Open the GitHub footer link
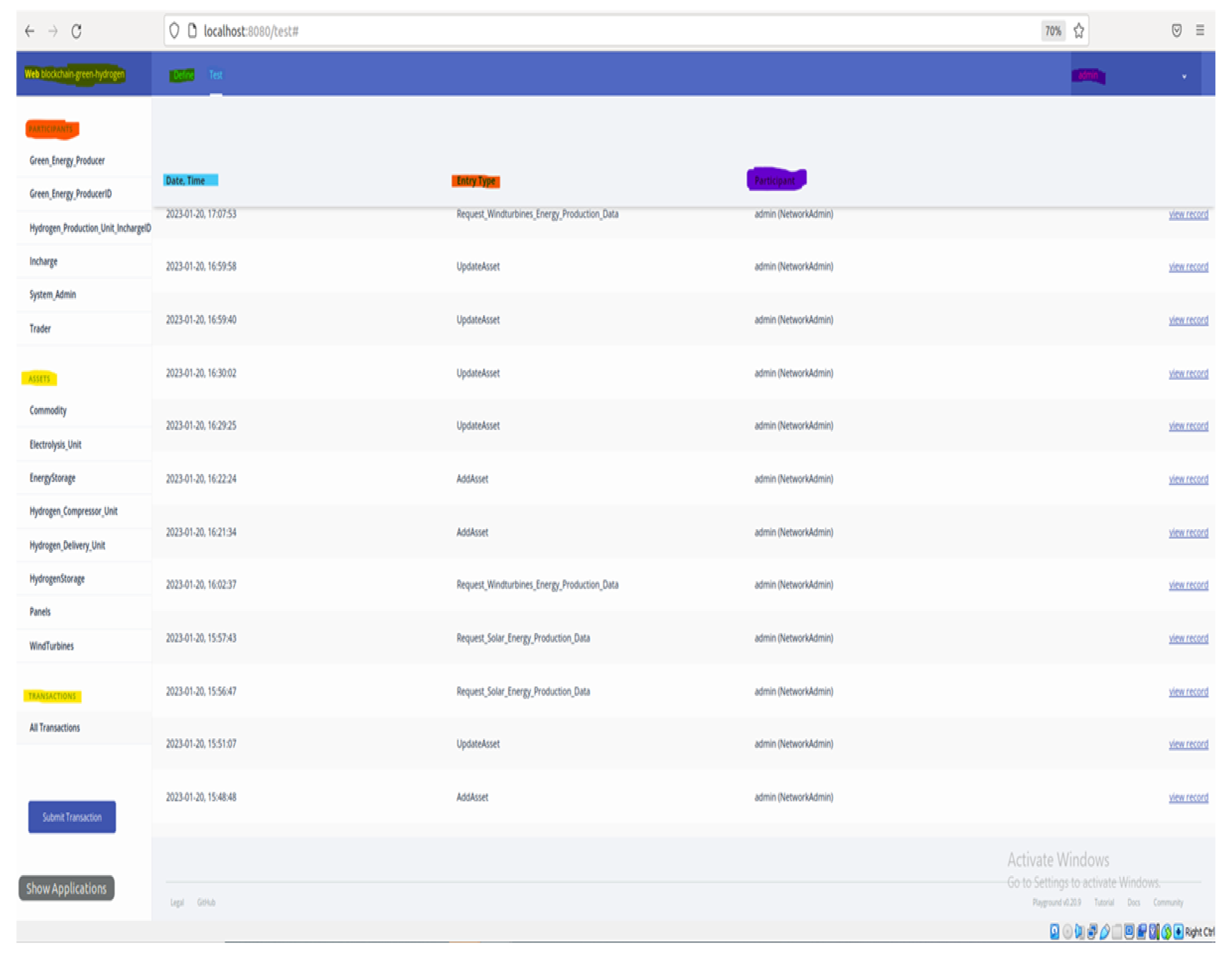1232x960 pixels. coord(206,903)
